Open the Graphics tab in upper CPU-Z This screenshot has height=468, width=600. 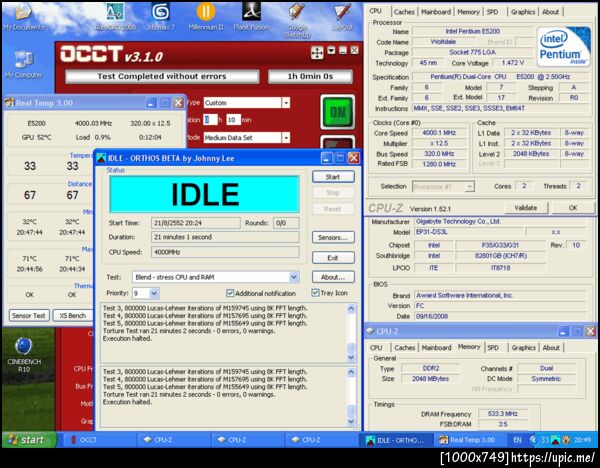coord(523,12)
